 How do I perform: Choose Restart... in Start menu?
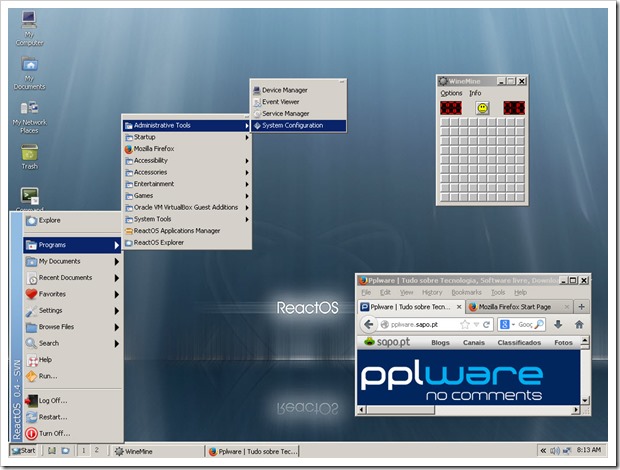pyautogui.click(x=73, y=417)
